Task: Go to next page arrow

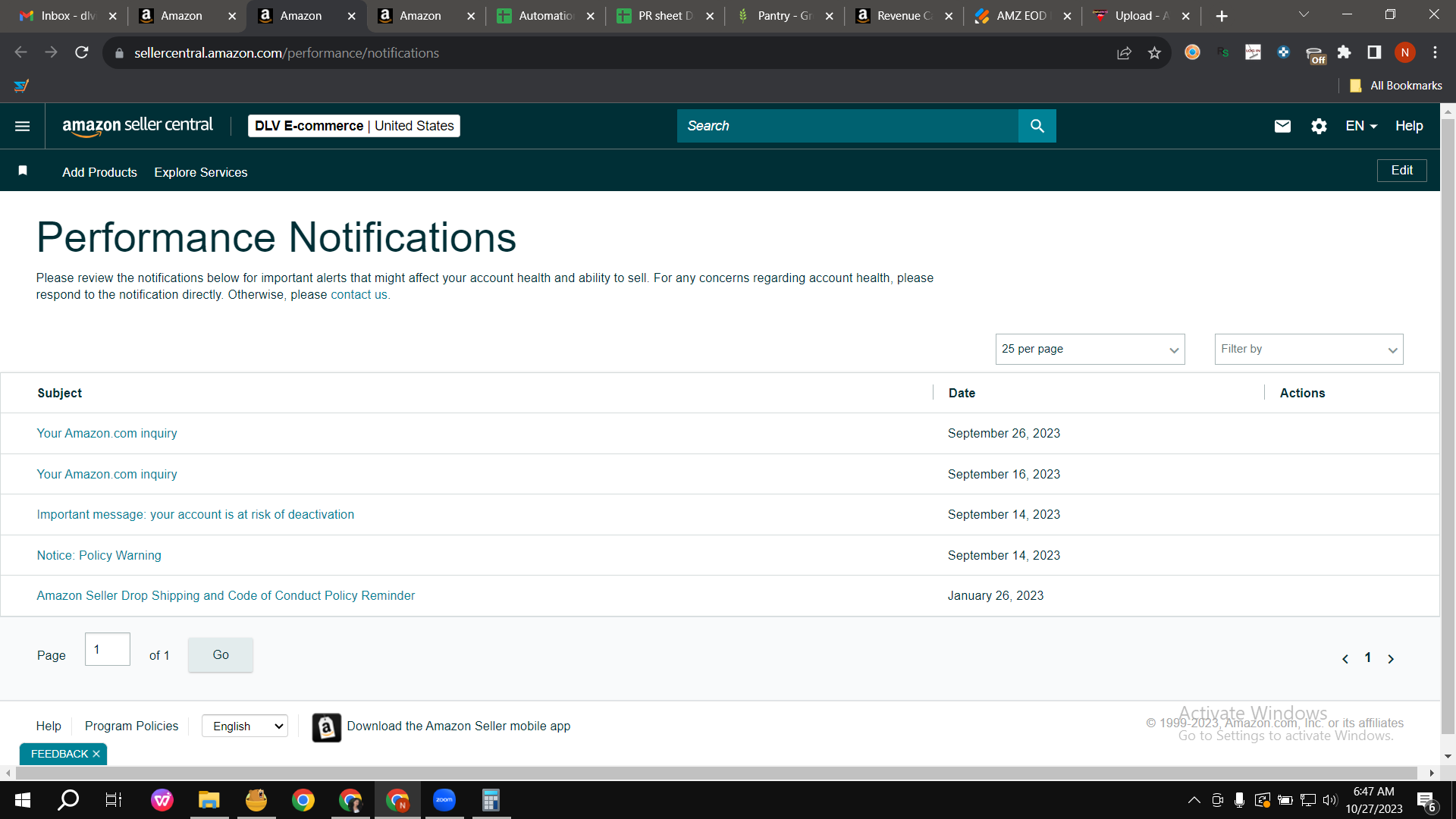Action: [x=1391, y=659]
